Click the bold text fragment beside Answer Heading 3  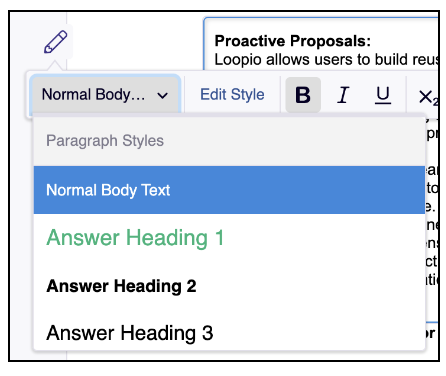pos(431,333)
